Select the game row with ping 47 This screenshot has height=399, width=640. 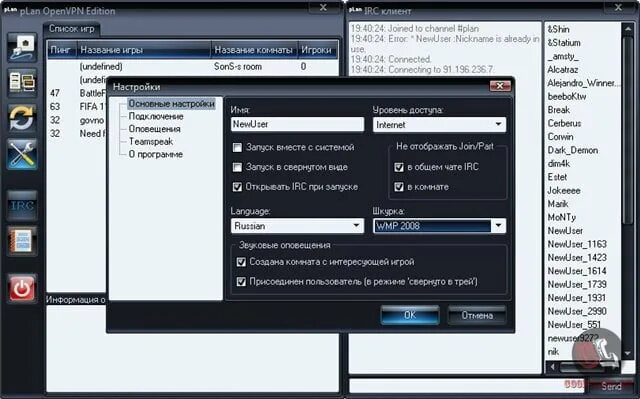pyautogui.click(x=78, y=93)
